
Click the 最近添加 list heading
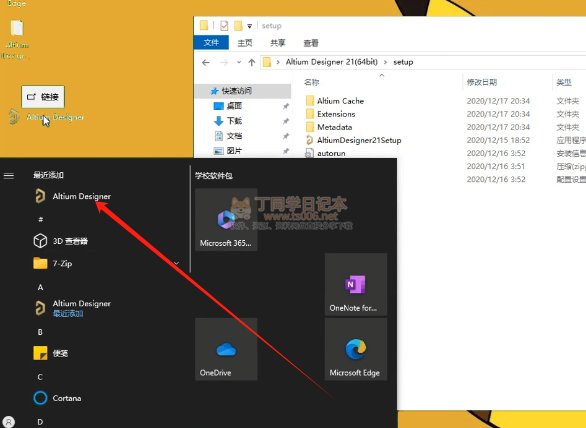[49, 175]
